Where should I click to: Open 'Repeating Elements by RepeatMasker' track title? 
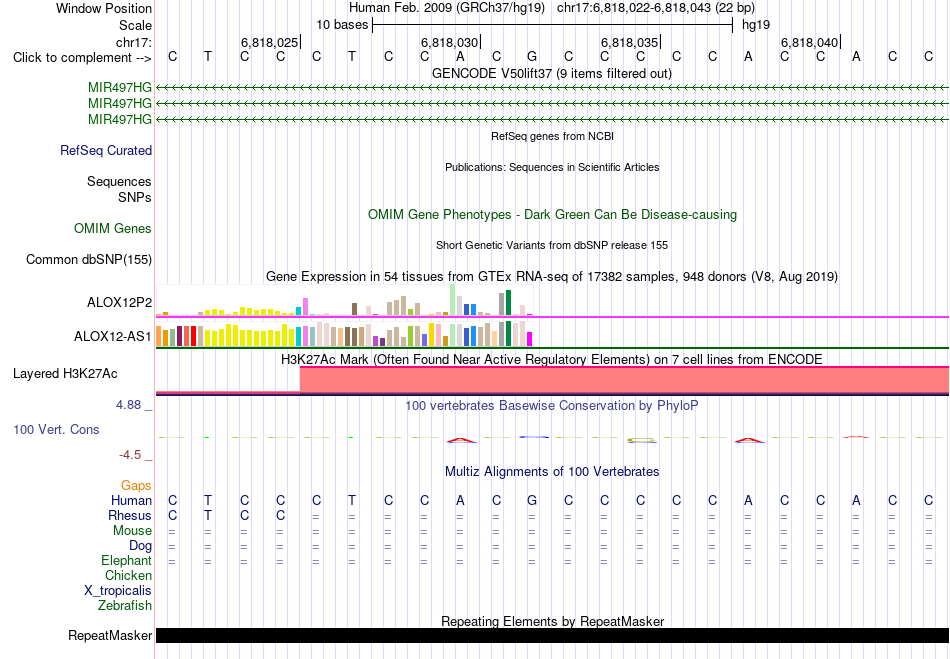(x=553, y=621)
